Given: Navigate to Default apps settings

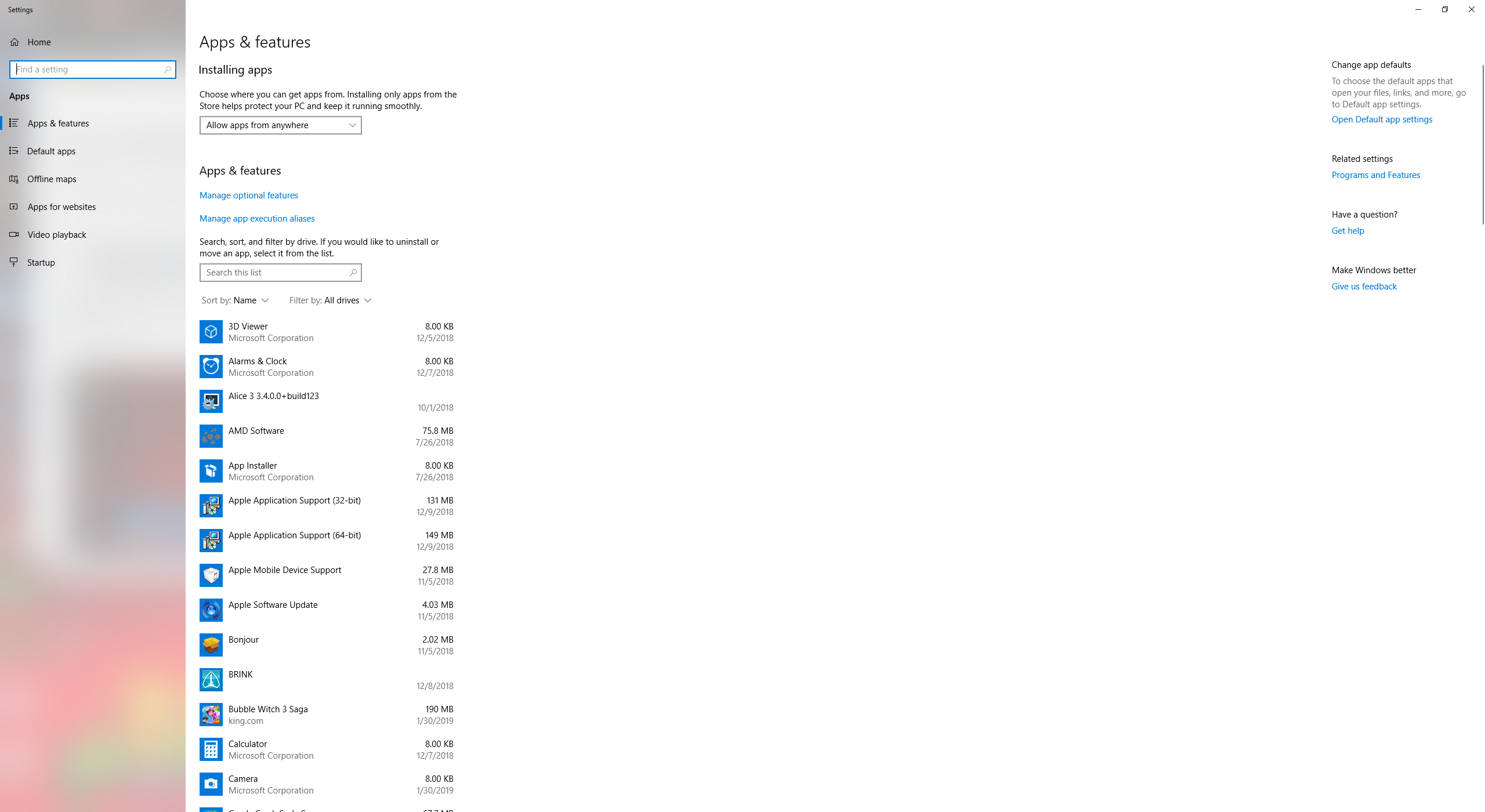Looking at the screenshot, I should point(51,151).
